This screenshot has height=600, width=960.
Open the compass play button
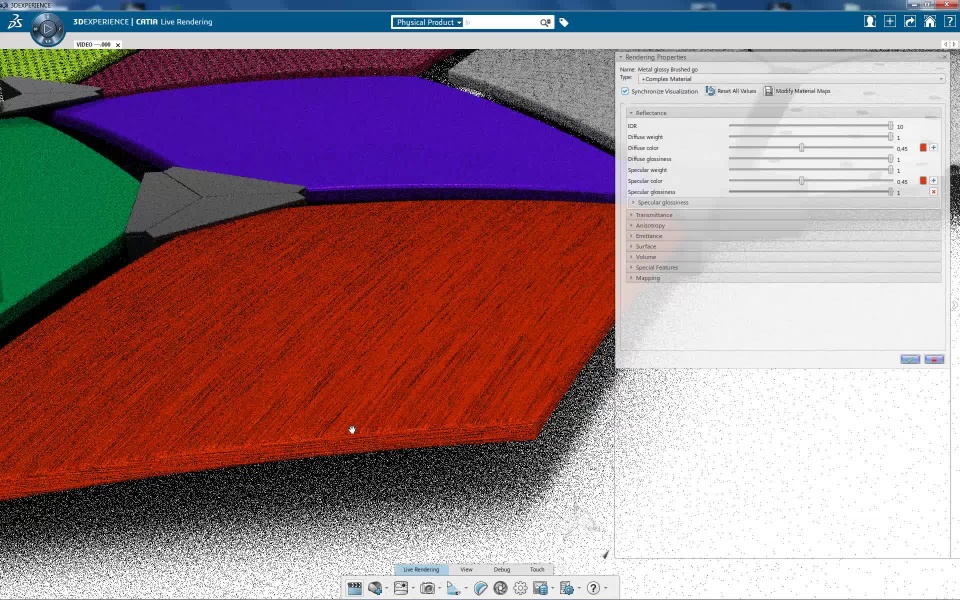coord(48,28)
